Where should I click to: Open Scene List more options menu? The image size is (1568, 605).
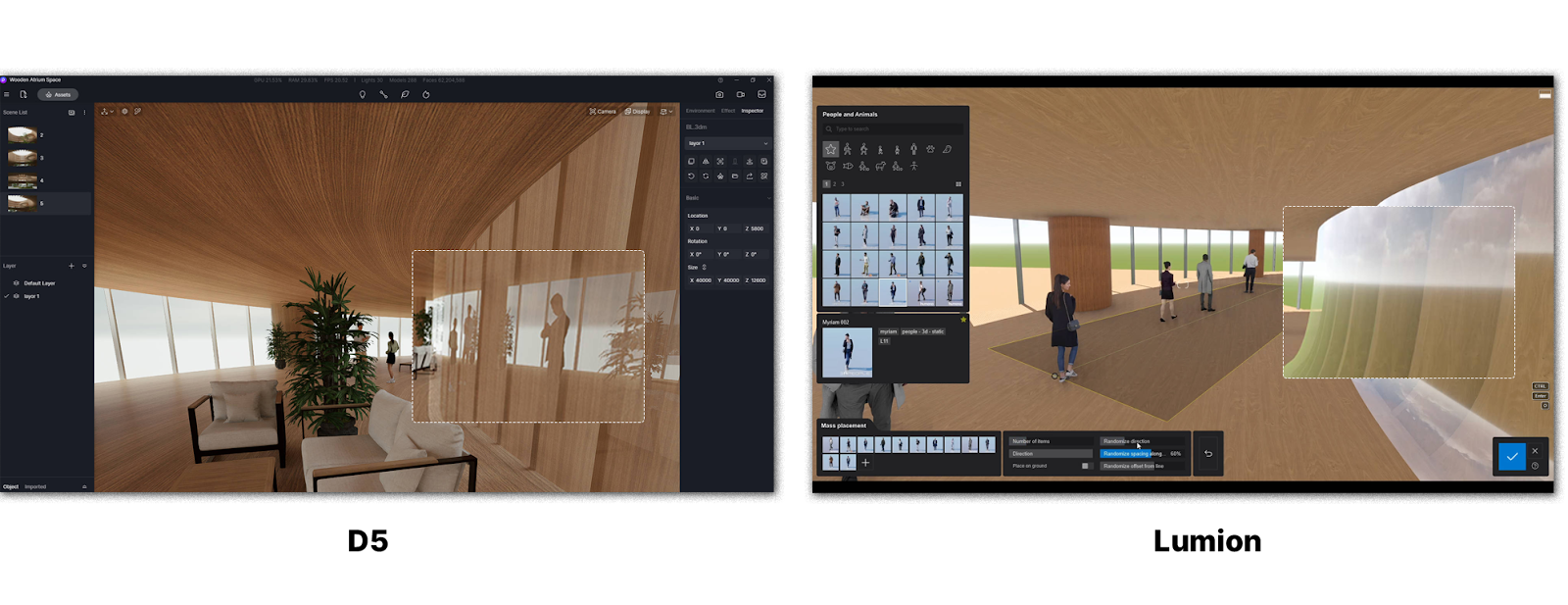tap(84, 113)
